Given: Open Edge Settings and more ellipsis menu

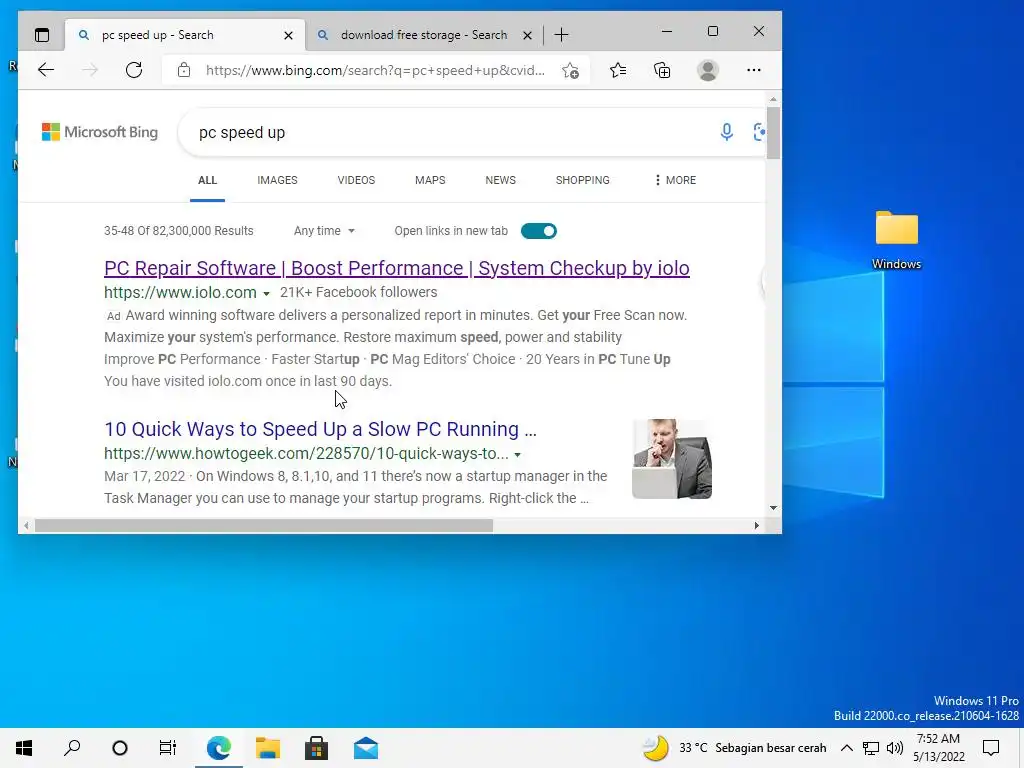Looking at the screenshot, I should (x=754, y=70).
